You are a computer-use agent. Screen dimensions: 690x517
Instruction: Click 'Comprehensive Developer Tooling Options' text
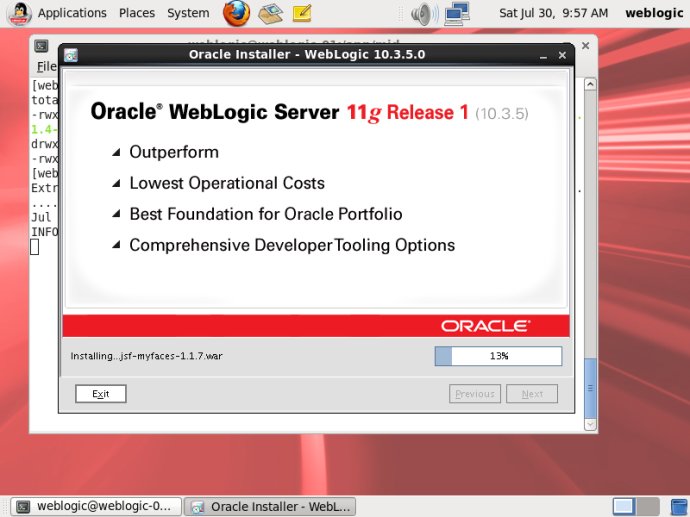coord(292,246)
